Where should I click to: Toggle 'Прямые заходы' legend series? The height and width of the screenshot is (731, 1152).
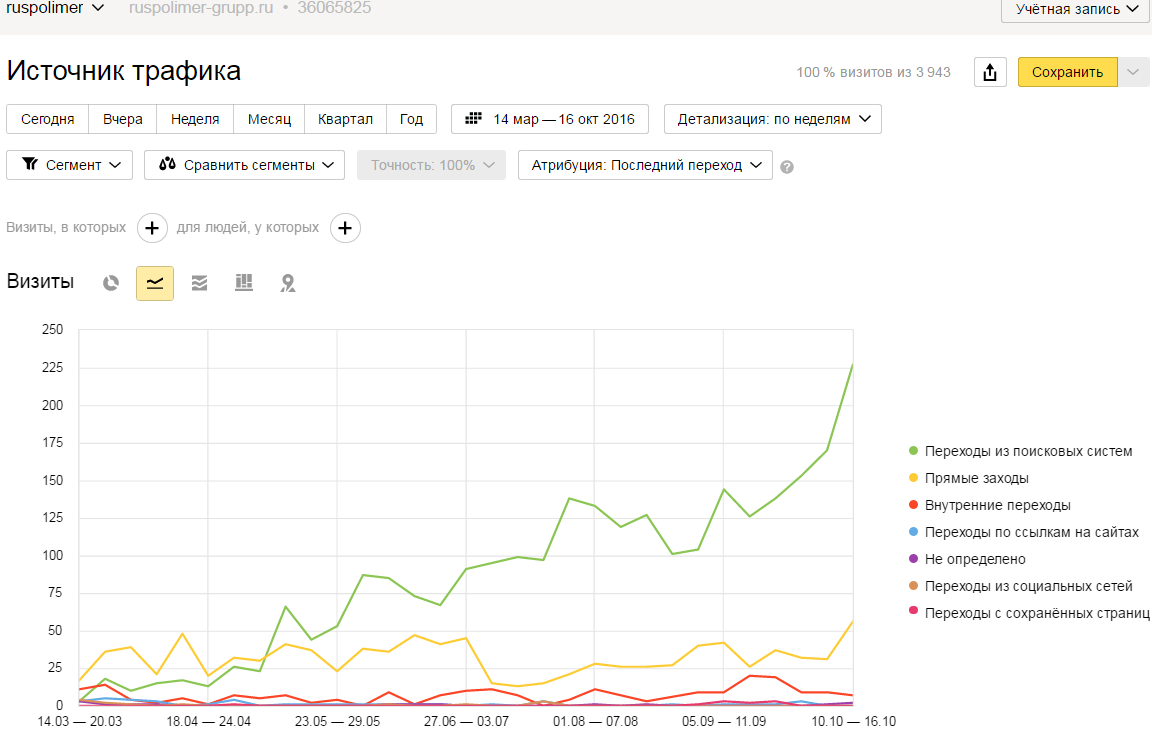pyautogui.click(x=976, y=478)
